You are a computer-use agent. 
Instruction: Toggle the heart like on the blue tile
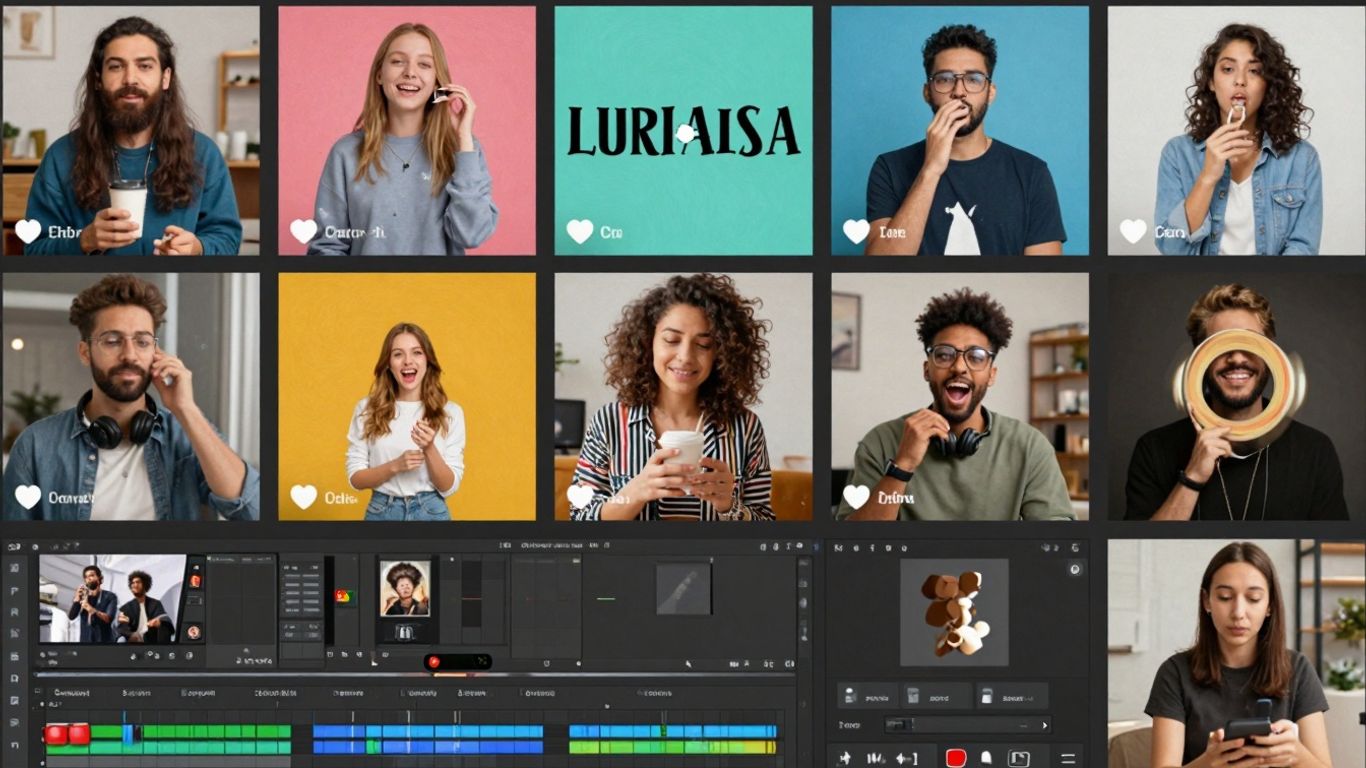(856, 230)
